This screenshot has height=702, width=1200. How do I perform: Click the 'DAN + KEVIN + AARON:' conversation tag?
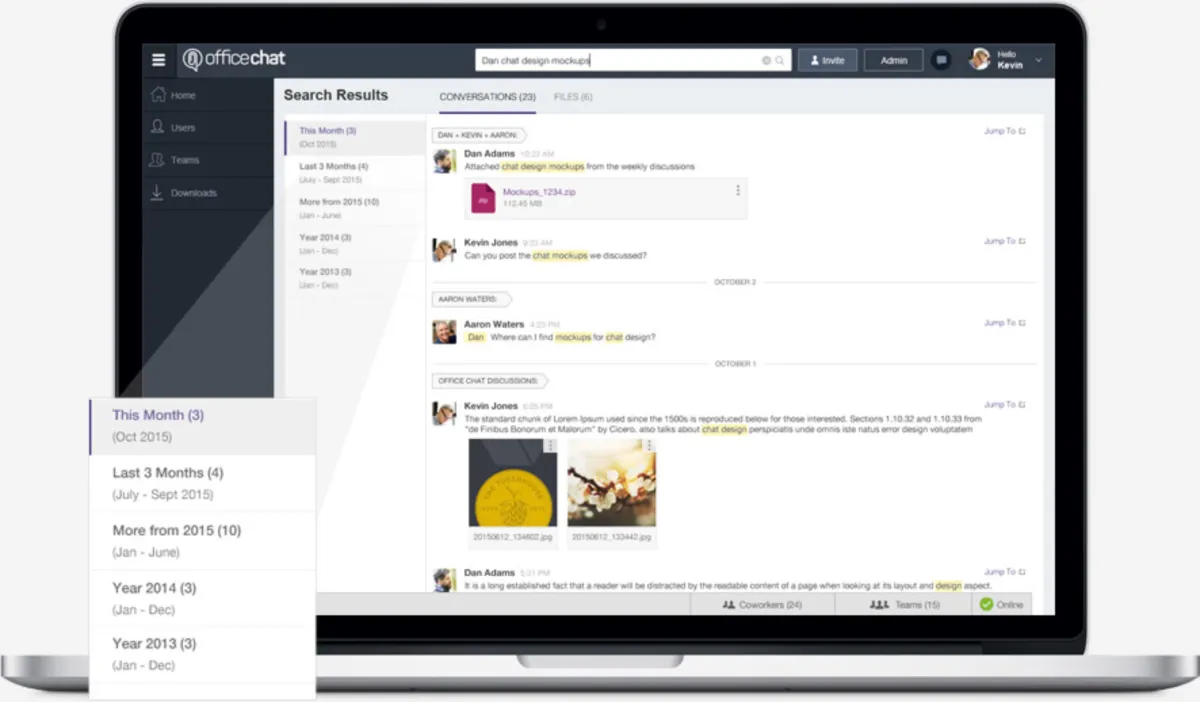(x=479, y=135)
